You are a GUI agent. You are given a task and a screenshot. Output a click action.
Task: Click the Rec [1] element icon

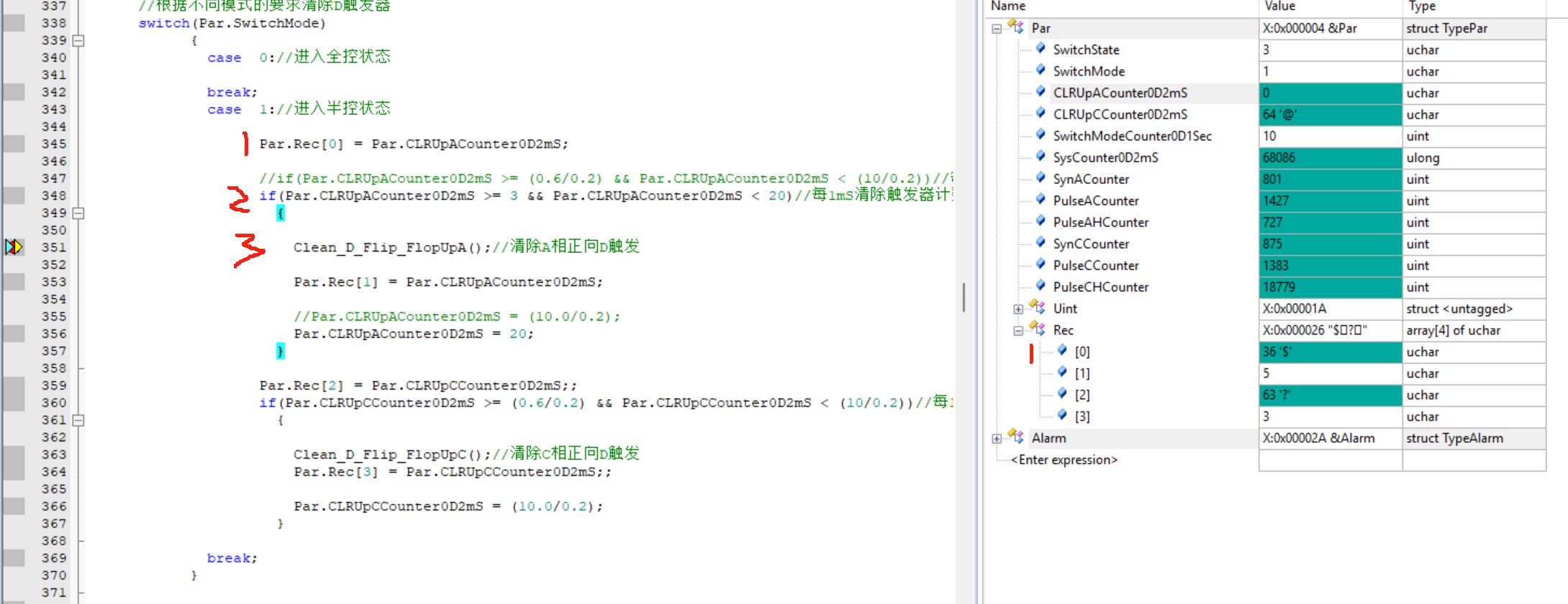click(x=1062, y=372)
